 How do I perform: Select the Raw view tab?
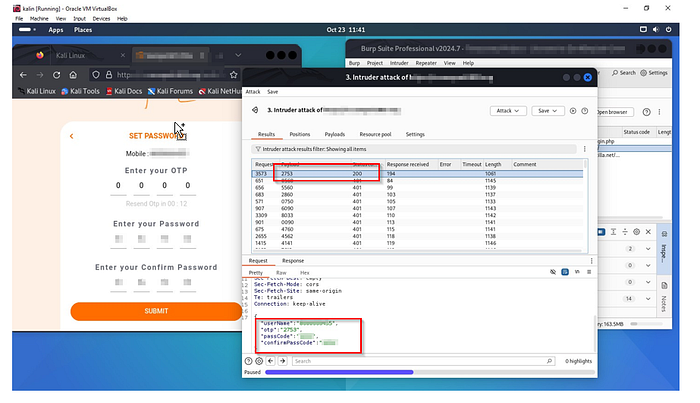pyautogui.click(x=281, y=272)
